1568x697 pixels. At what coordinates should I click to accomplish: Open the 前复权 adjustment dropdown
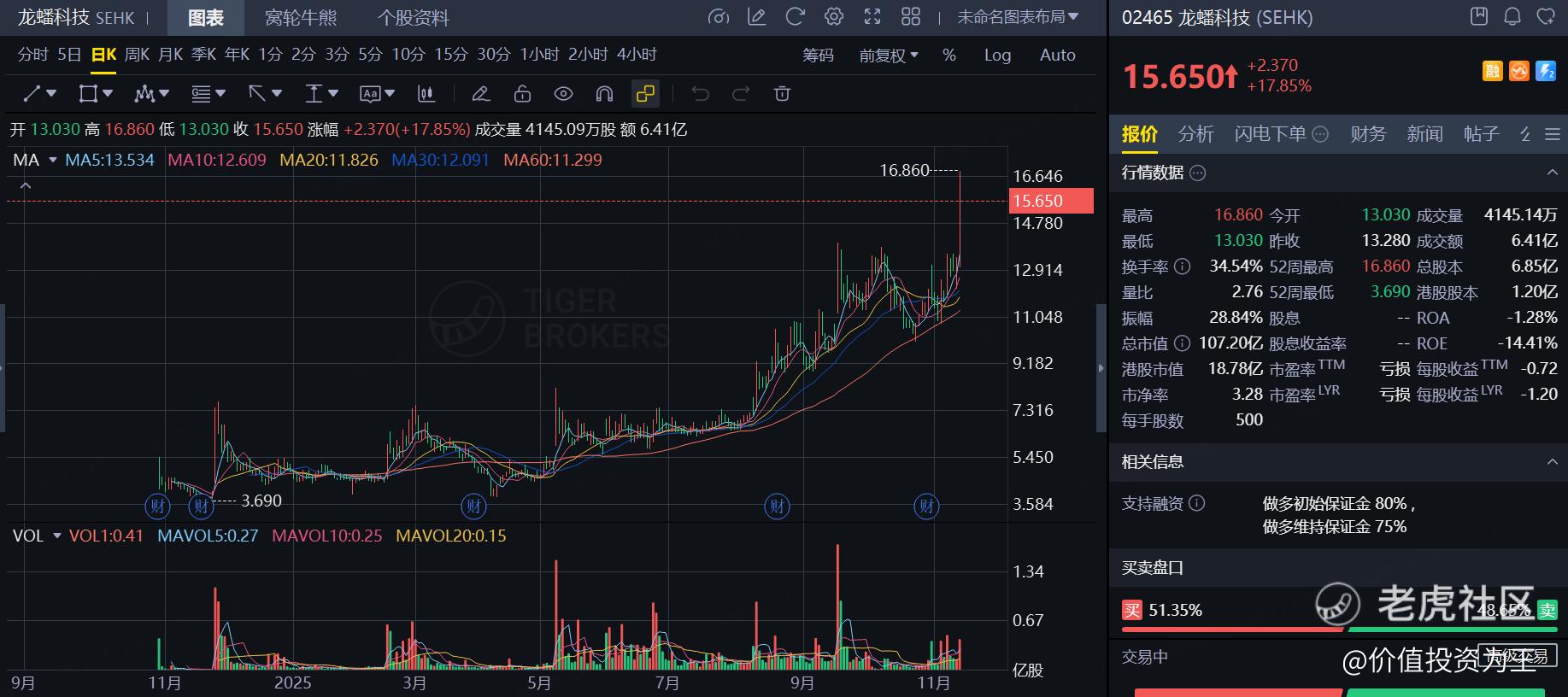click(889, 56)
